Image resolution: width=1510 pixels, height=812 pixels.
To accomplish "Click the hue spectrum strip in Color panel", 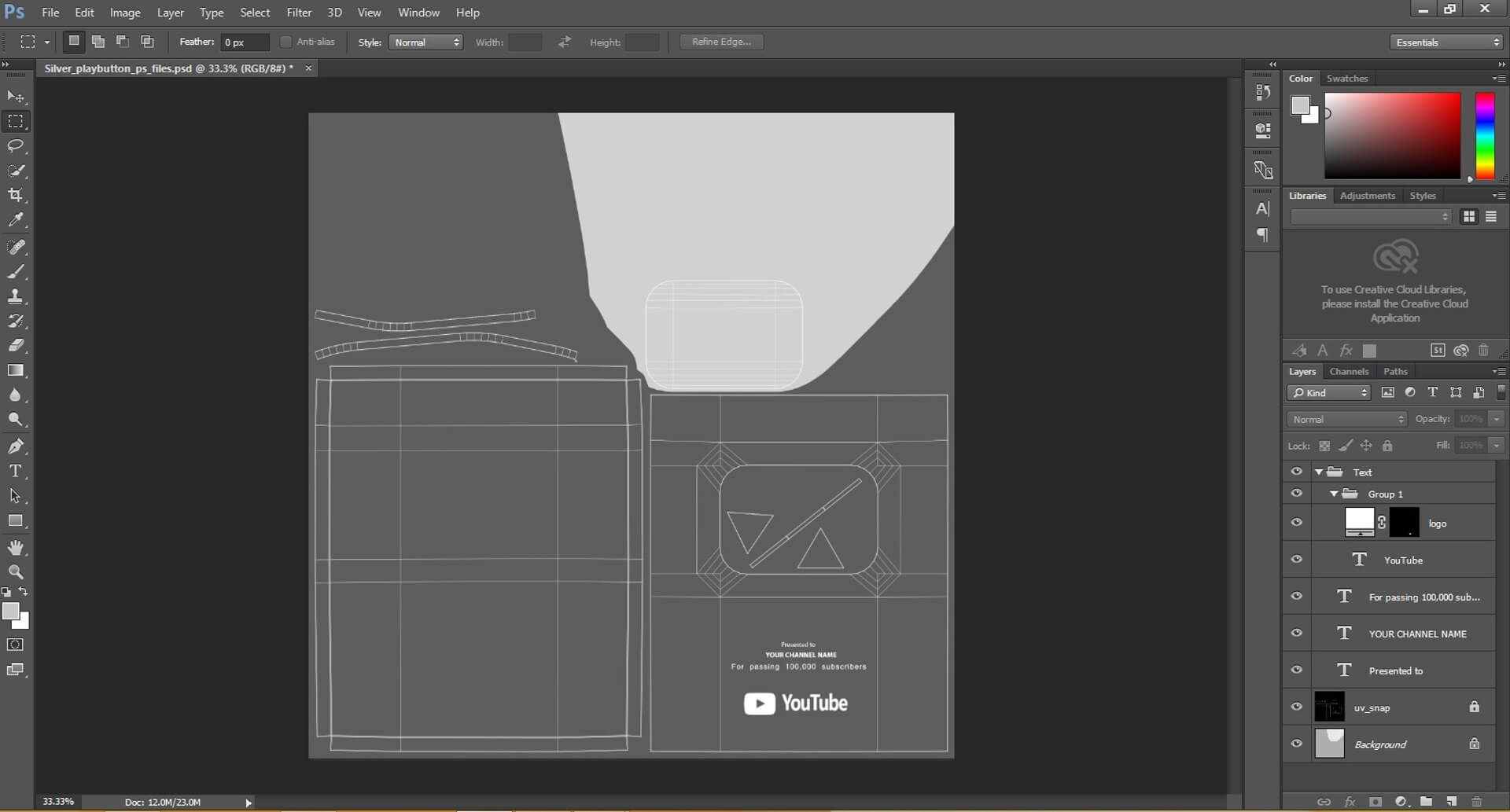I will [1484, 136].
